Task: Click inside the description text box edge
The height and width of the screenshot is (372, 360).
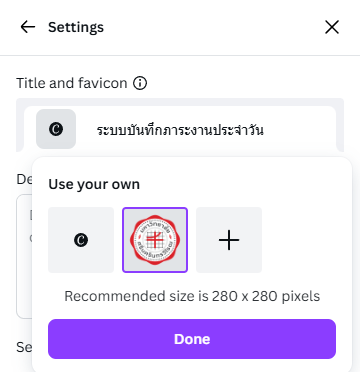Action: pos(24,257)
